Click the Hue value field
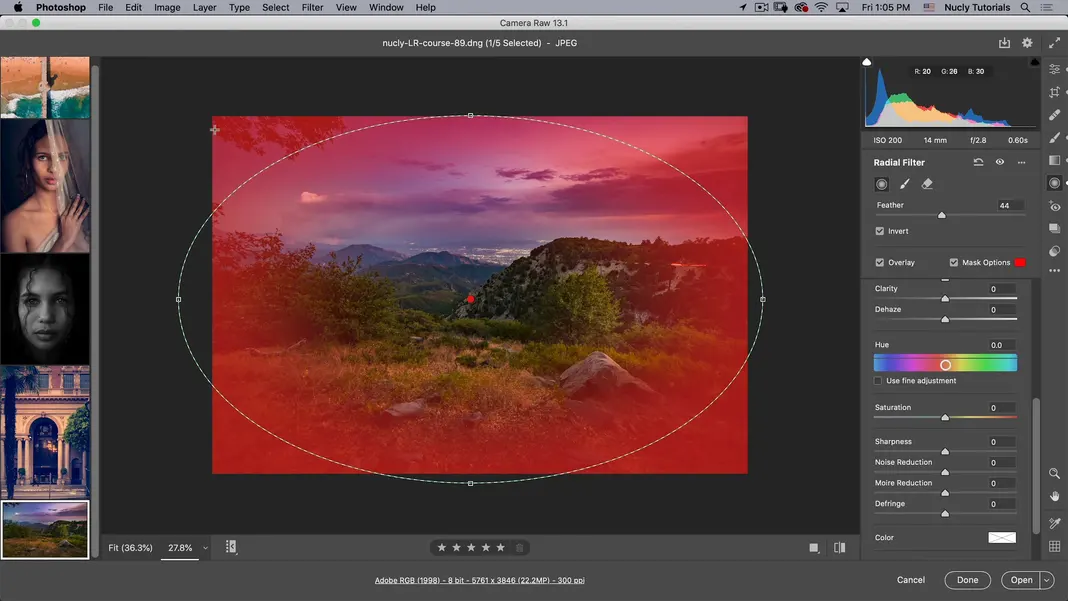The height and width of the screenshot is (601, 1068). [1001, 345]
